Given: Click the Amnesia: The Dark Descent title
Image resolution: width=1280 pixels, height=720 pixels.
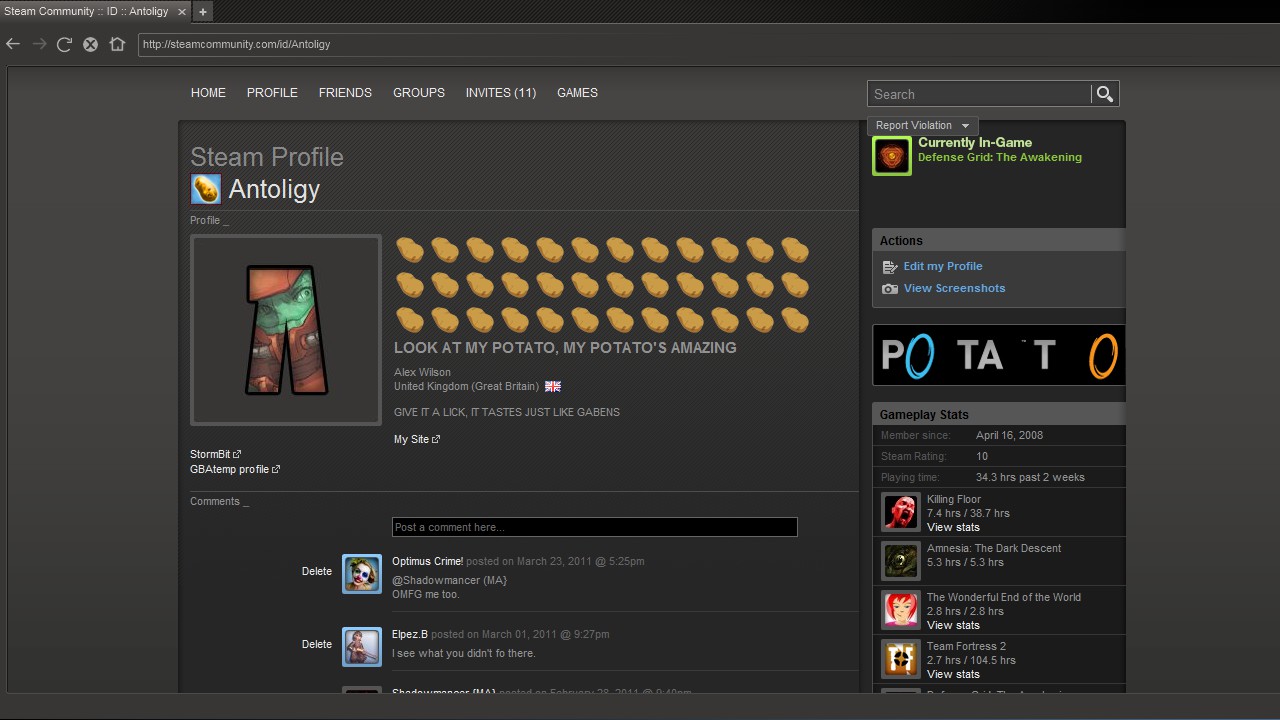Looking at the screenshot, I should tap(994, 549).
